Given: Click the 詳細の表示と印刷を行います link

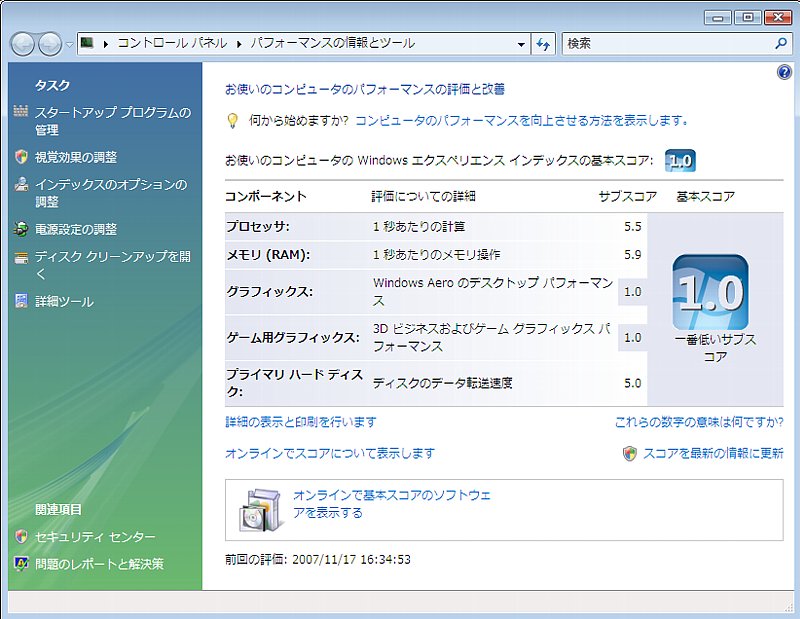Looking at the screenshot, I should click(301, 422).
